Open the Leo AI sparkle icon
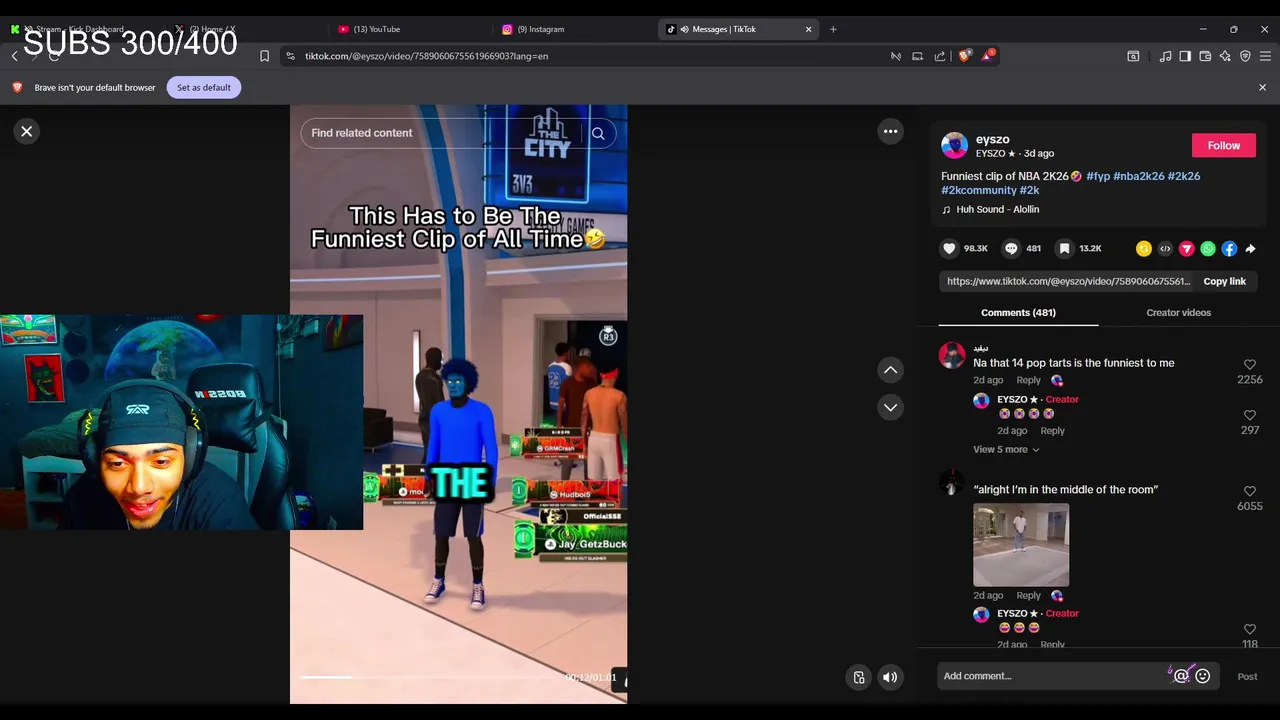 coord(1225,56)
